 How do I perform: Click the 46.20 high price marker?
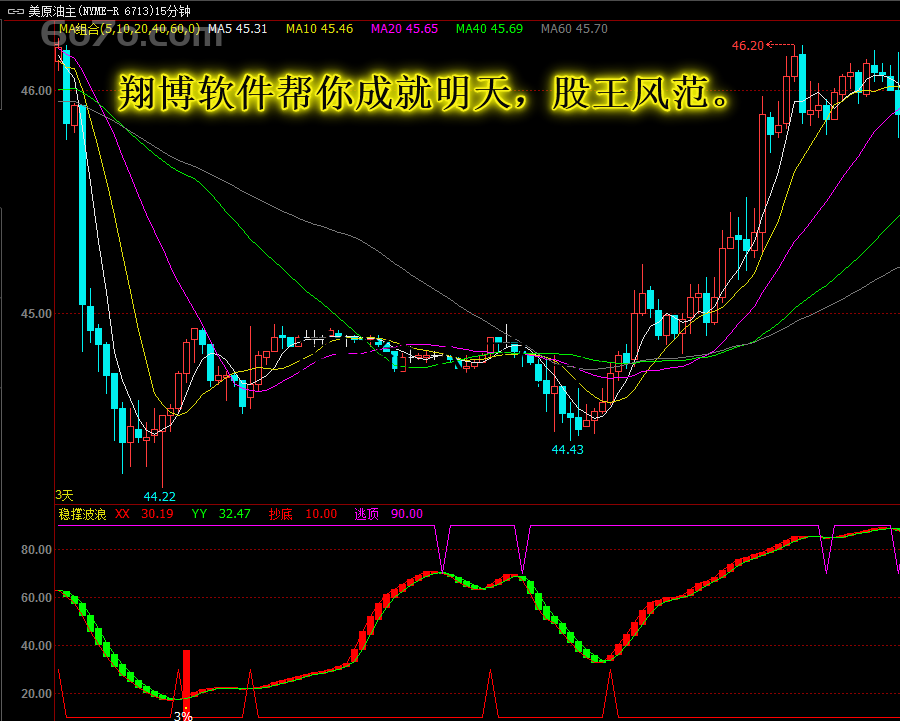tap(748, 45)
